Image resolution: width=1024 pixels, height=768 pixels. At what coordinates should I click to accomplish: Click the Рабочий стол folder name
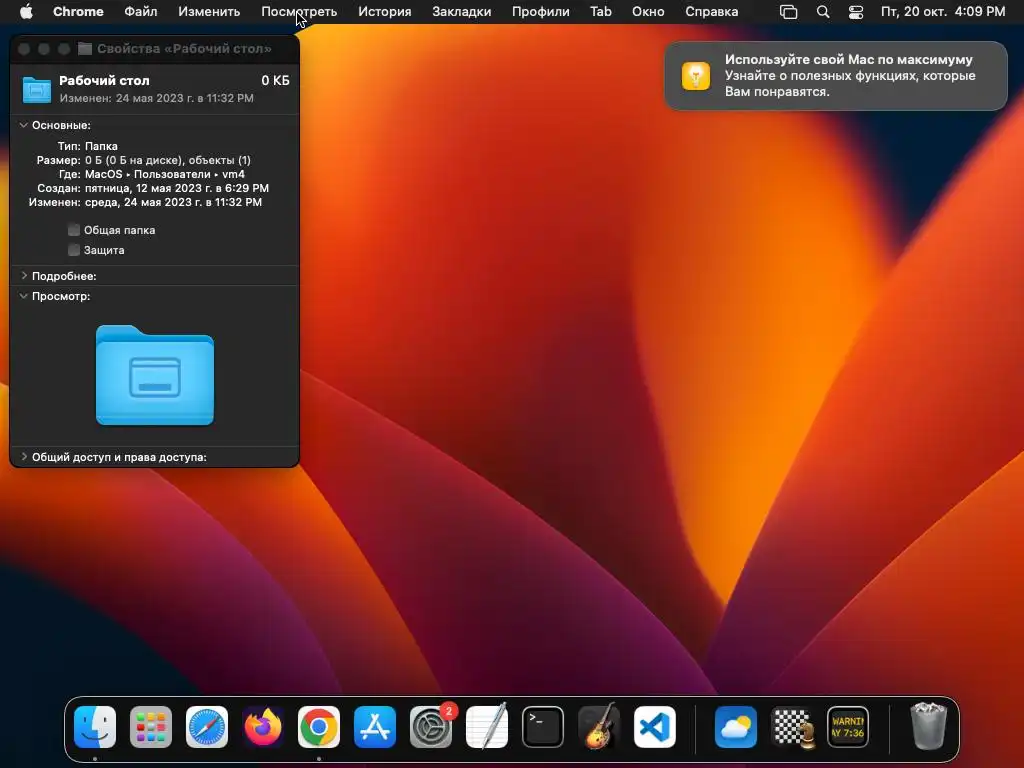click(104, 80)
